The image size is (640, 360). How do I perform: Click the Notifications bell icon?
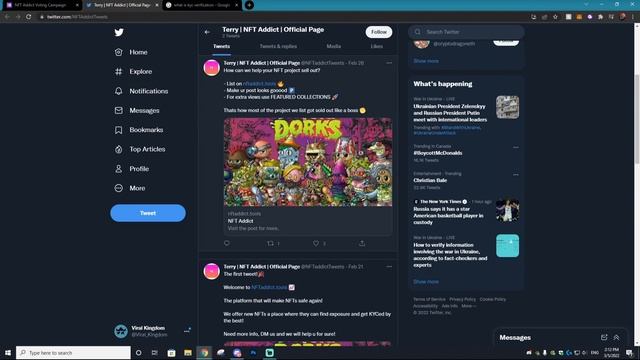click(x=118, y=91)
